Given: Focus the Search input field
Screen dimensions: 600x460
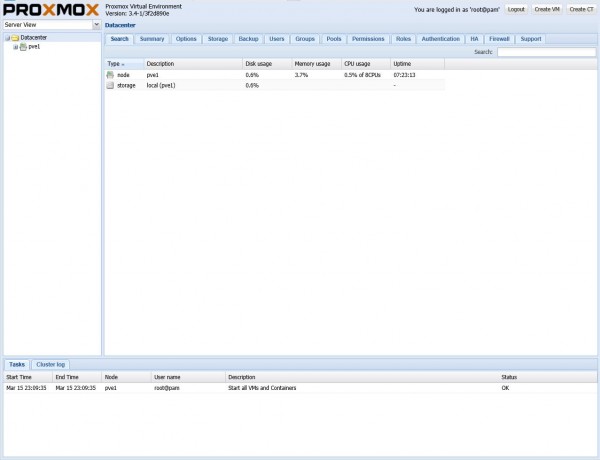Looking at the screenshot, I should [x=546, y=52].
